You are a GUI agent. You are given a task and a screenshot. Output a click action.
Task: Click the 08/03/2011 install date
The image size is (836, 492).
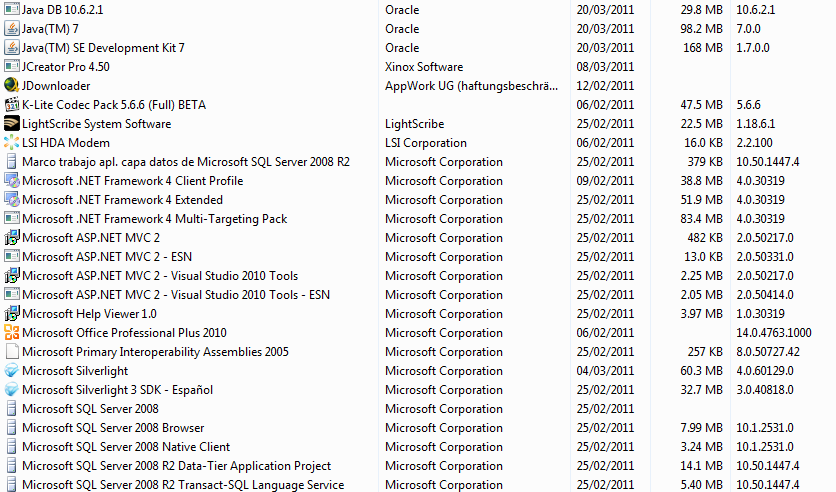pos(605,67)
